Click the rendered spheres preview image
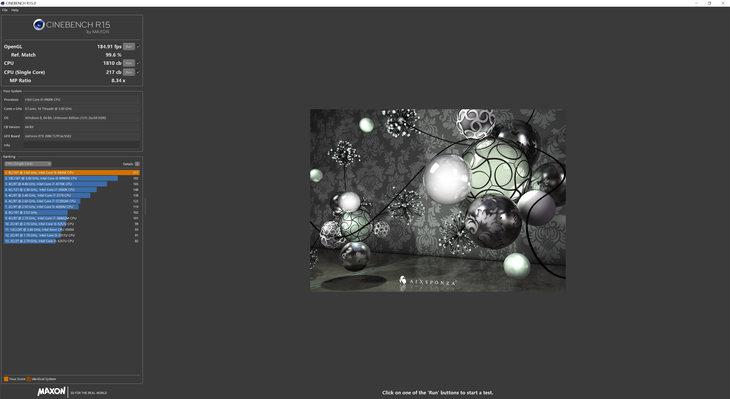This screenshot has width=730, height=399. [x=438, y=200]
